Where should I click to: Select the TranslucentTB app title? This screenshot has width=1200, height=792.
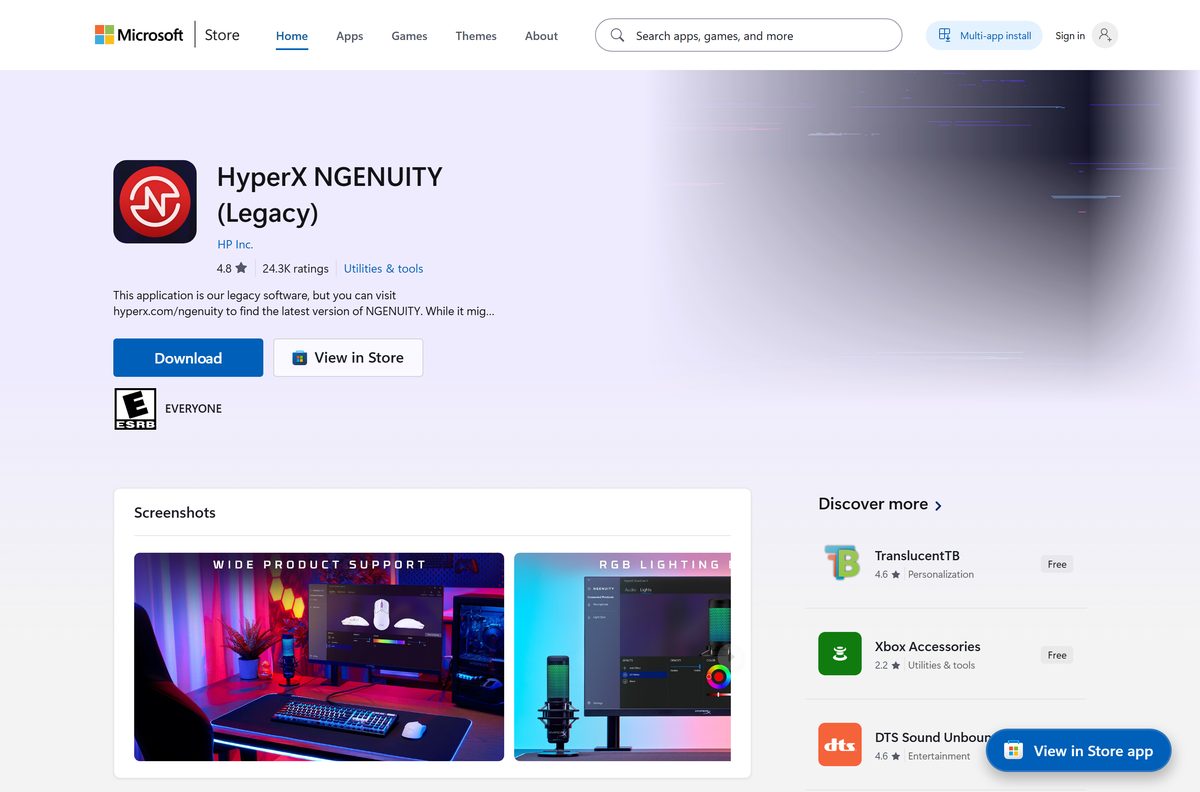tap(917, 555)
